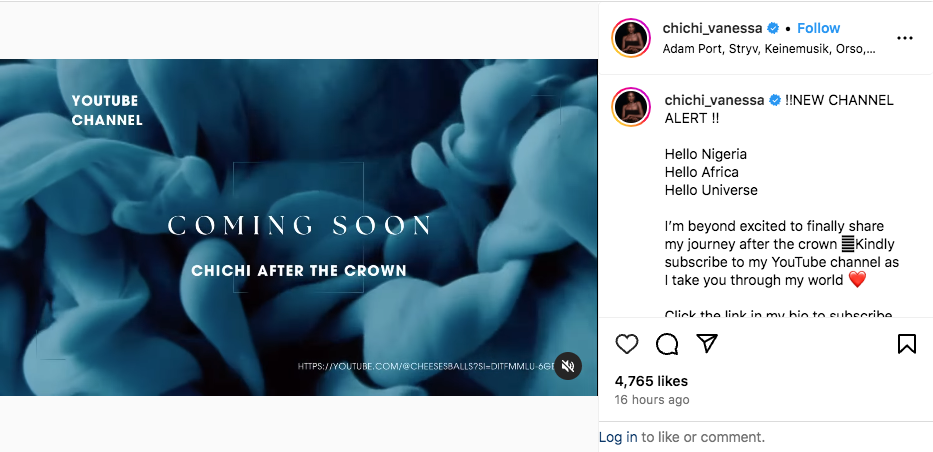Click the Log in link
The image size is (933, 452).
tap(618, 437)
